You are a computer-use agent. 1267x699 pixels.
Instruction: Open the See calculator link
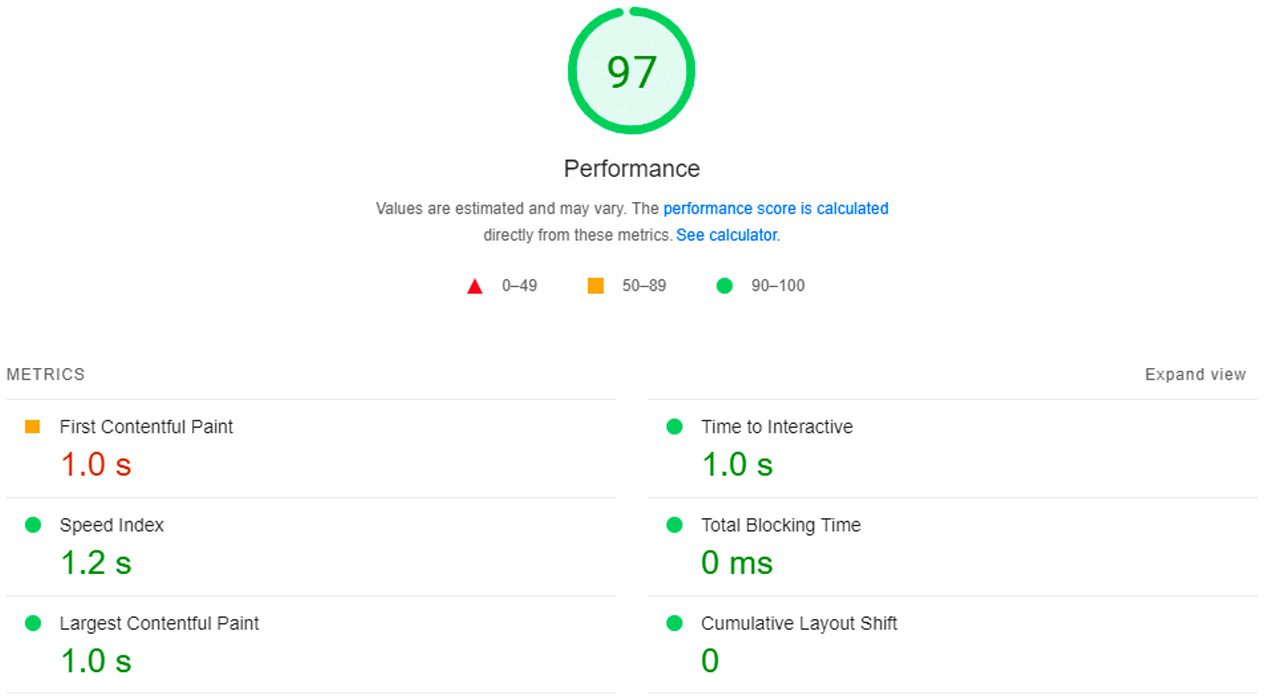pyautogui.click(x=726, y=236)
